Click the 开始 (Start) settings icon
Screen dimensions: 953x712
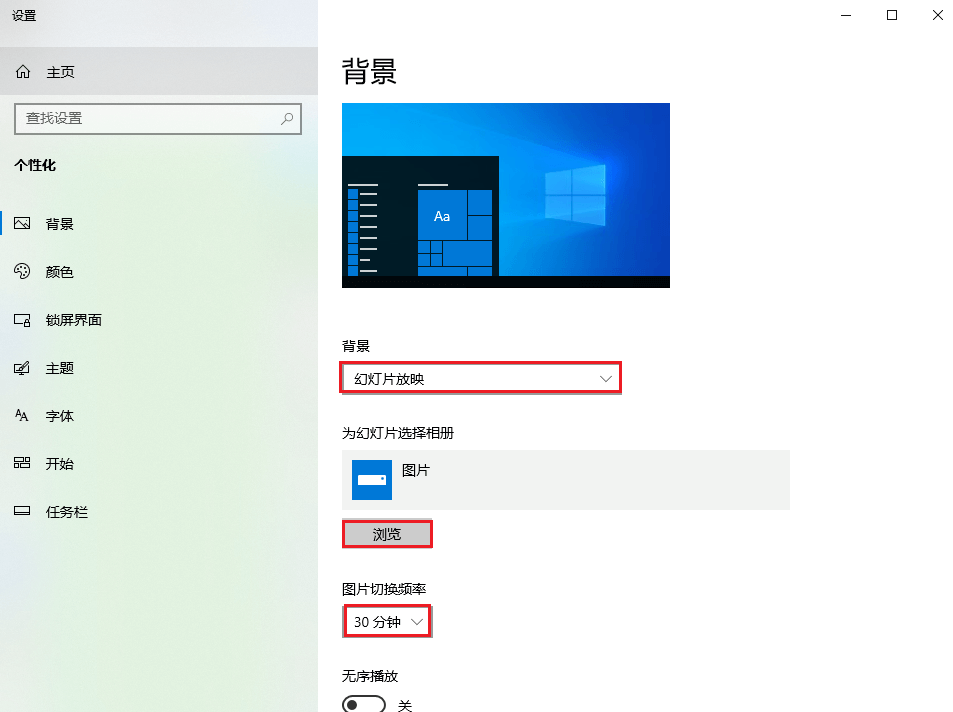pyautogui.click(x=22, y=464)
